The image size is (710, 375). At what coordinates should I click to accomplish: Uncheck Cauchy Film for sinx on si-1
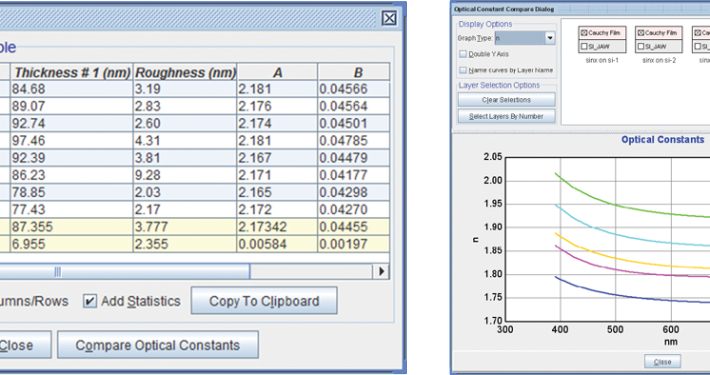coord(584,33)
